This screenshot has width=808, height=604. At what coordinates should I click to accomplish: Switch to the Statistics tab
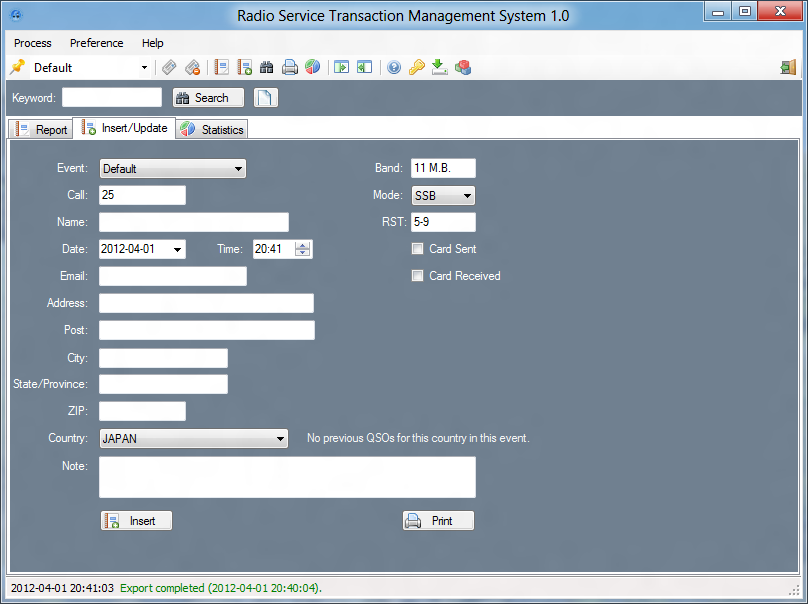click(x=212, y=129)
